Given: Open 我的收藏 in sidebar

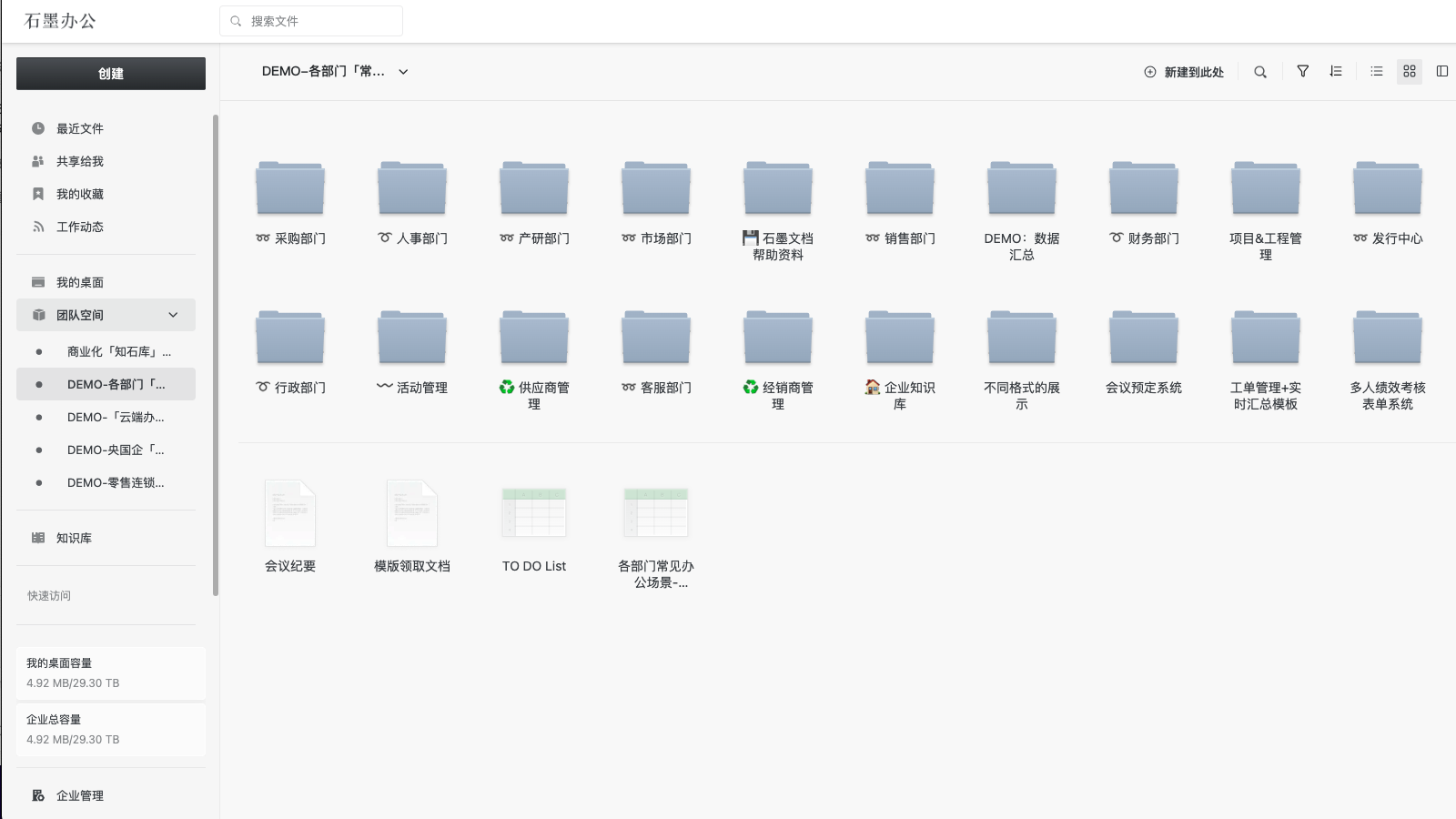Looking at the screenshot, I should [x=106, y=194].
